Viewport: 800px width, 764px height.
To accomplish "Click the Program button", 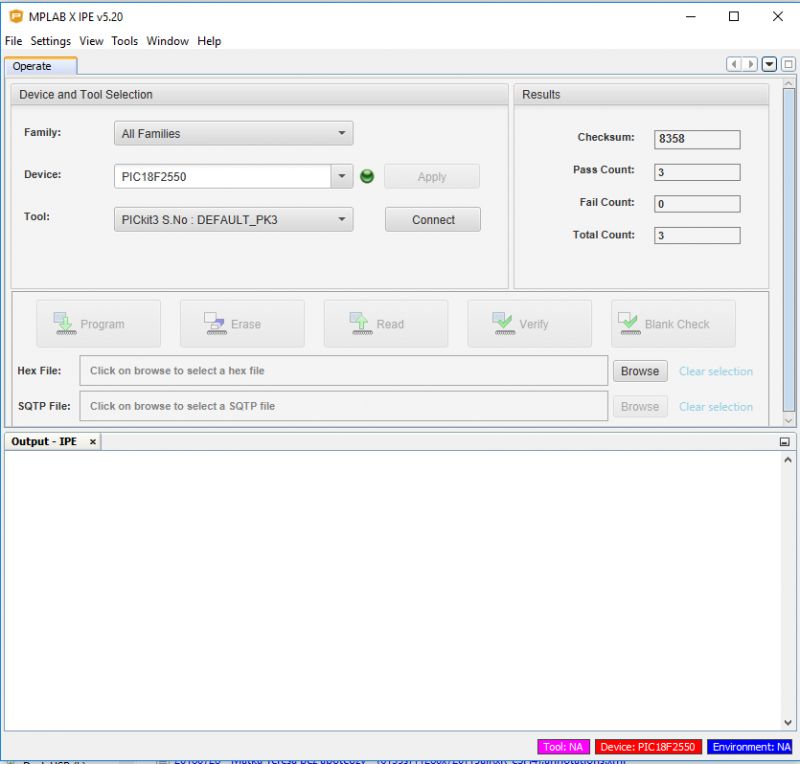I will click(x=98, y=324).
